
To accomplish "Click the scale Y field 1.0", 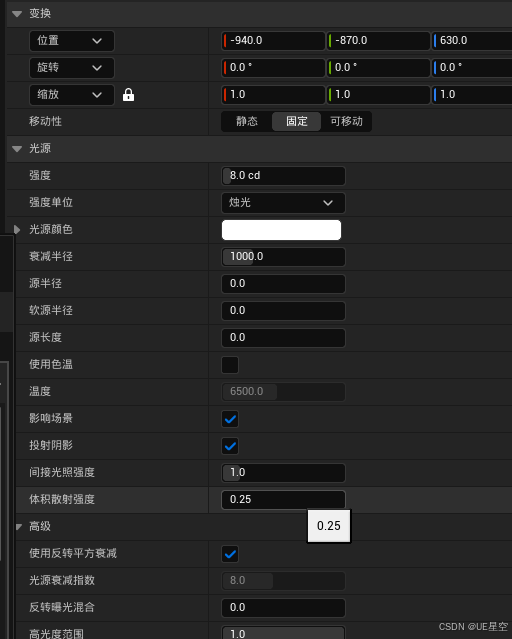I will click(378, 95).
